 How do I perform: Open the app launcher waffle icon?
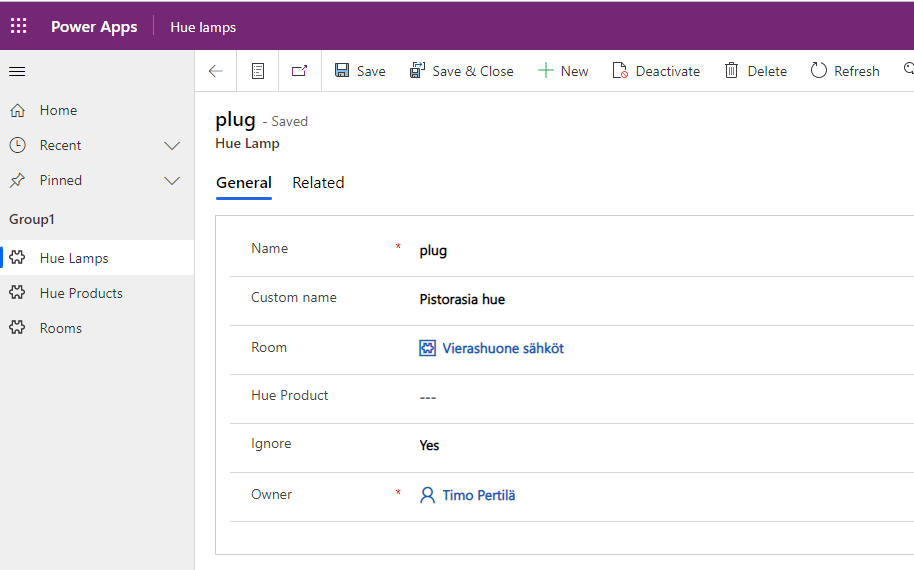[19, 26]
